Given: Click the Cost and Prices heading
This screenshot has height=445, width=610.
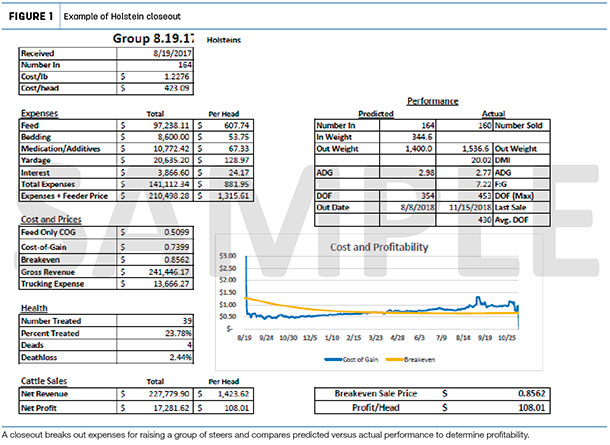Looking at the screenshot, I should point(51,219).
